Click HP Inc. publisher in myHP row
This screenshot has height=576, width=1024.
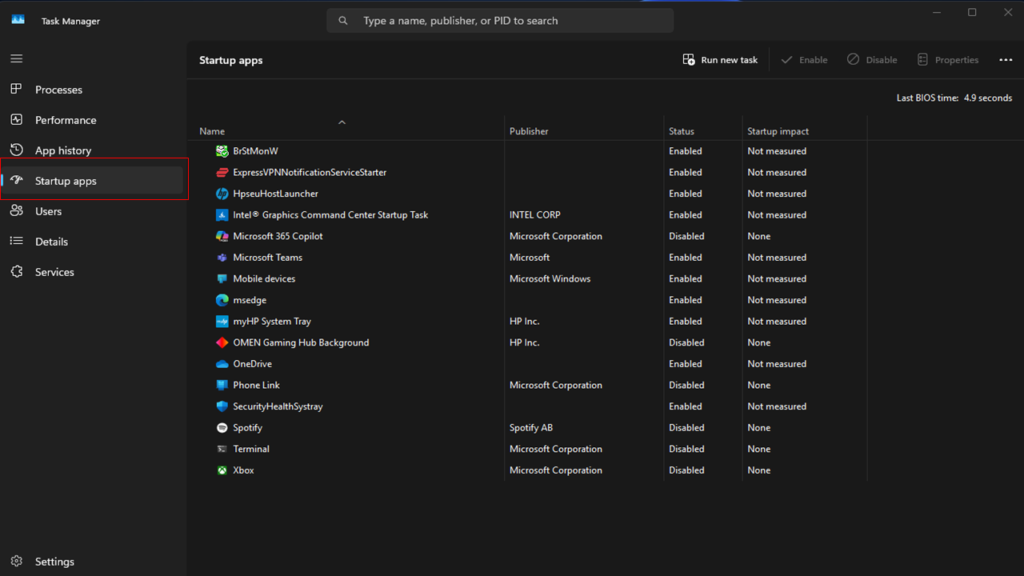click(x=524, y=321)
